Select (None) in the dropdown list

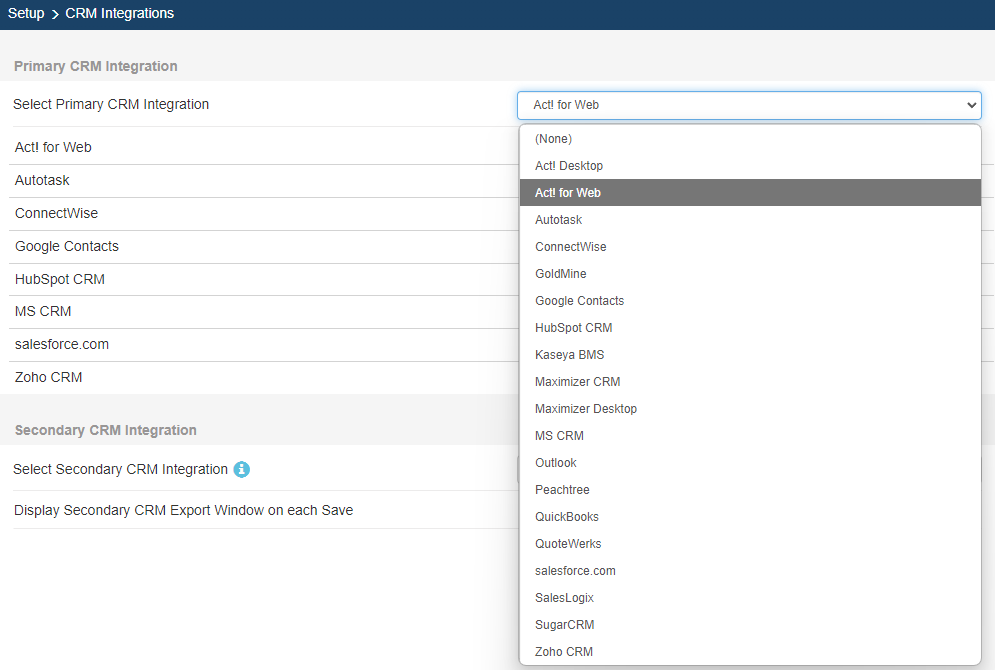pos(750,139)
